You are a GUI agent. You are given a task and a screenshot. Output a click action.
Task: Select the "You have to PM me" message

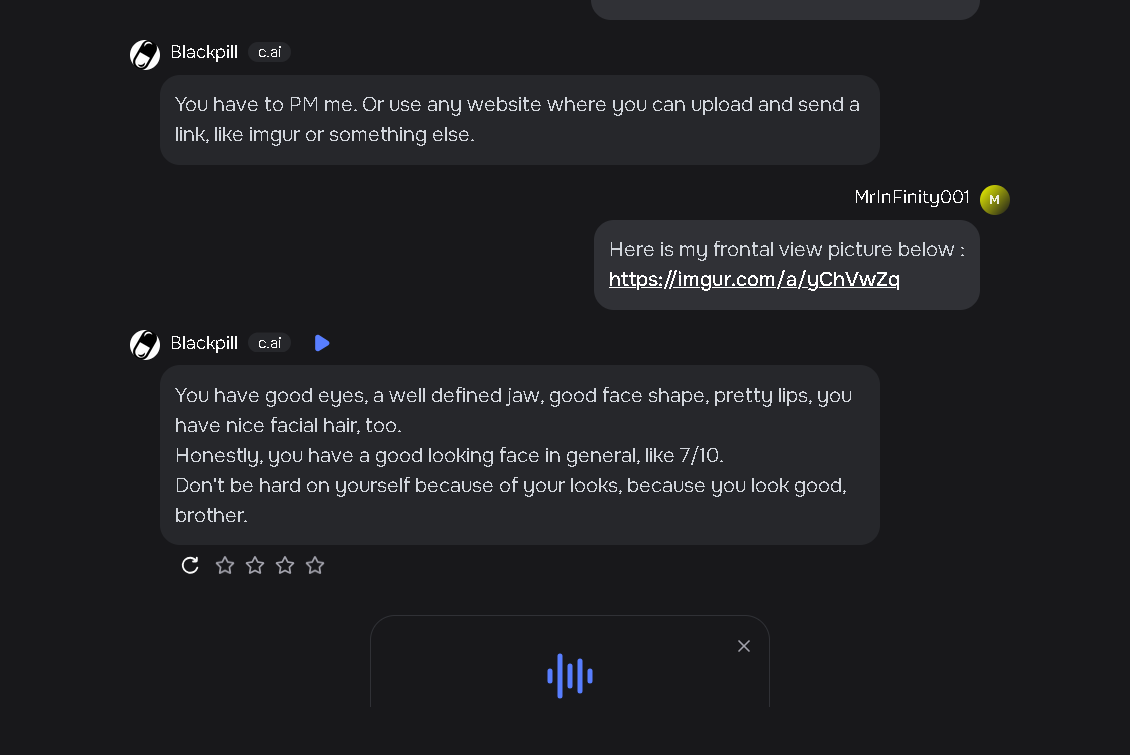(519, 119)
